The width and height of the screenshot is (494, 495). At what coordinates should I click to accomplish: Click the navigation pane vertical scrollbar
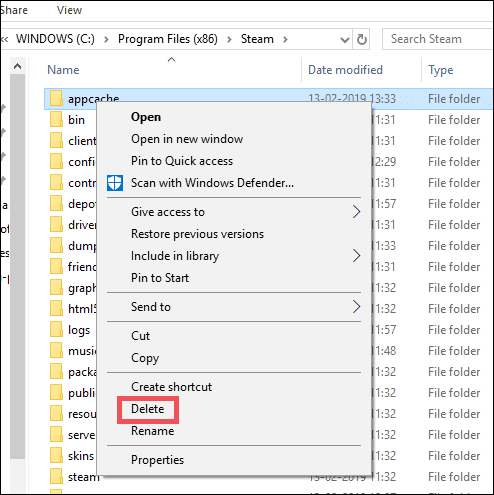pyautogui.click(x=17, y=267)
